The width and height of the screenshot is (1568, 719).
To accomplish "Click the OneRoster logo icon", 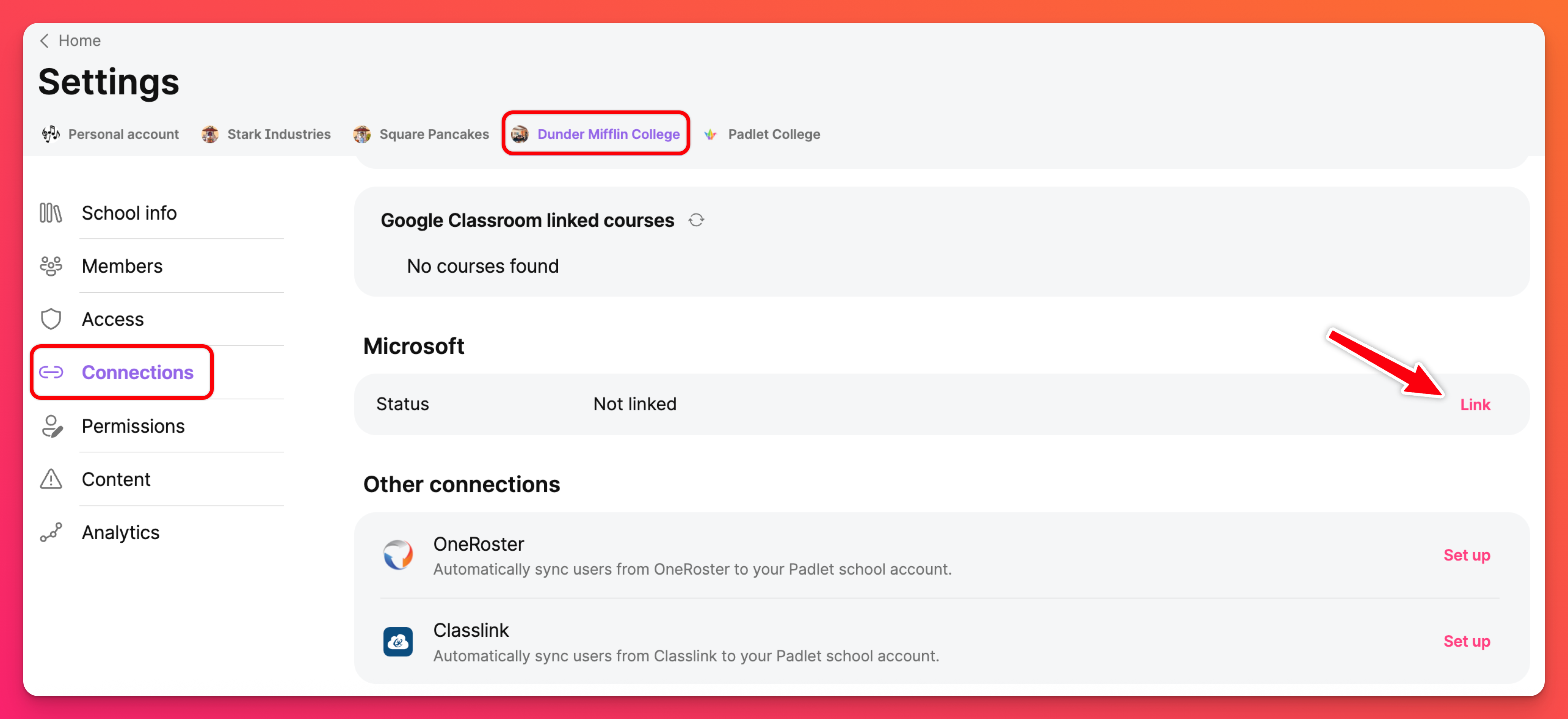I will pyautogui.click(x=398, y=554).
